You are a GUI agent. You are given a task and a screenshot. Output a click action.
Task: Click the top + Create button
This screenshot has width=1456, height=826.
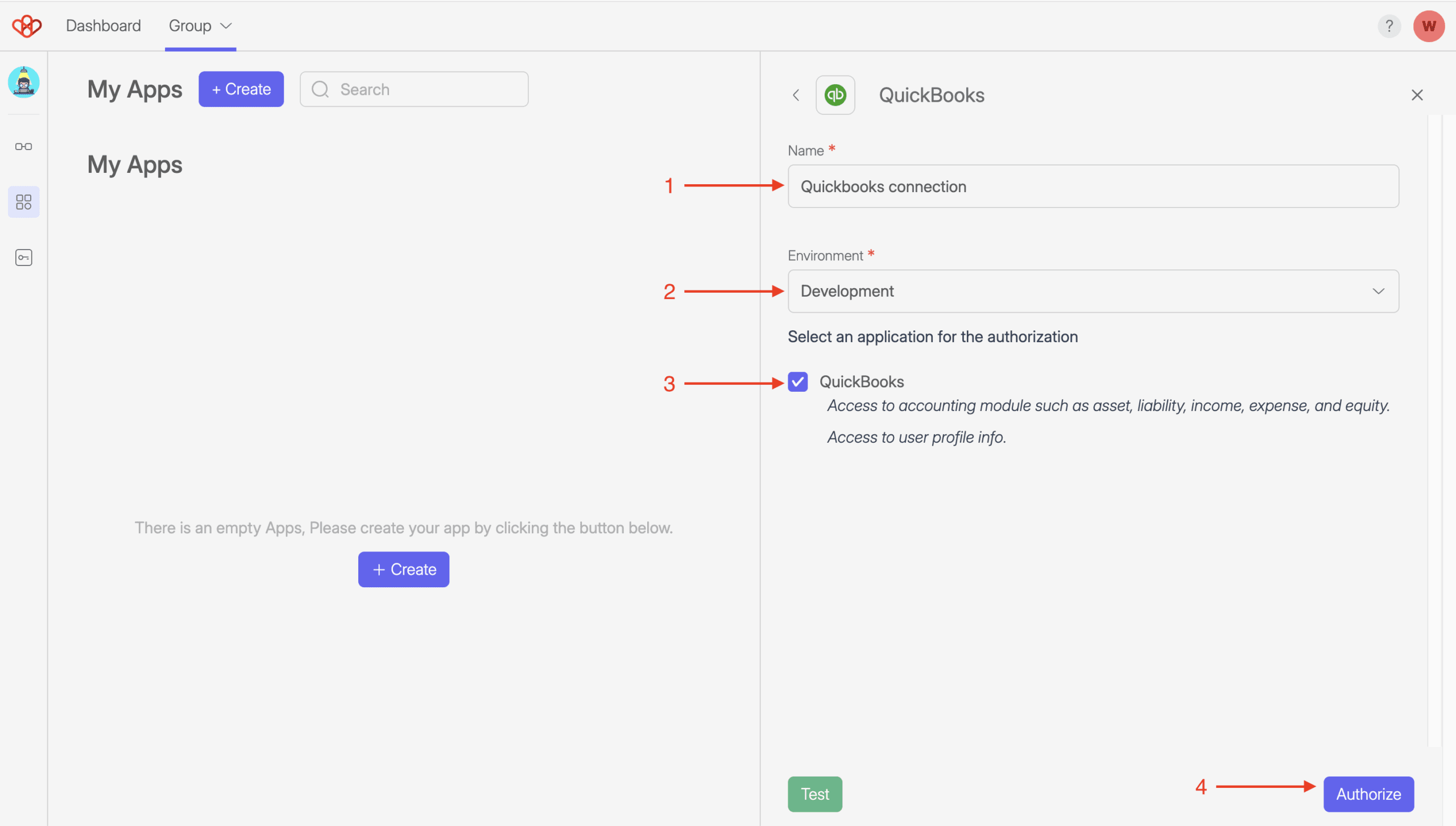coord(241,89)
